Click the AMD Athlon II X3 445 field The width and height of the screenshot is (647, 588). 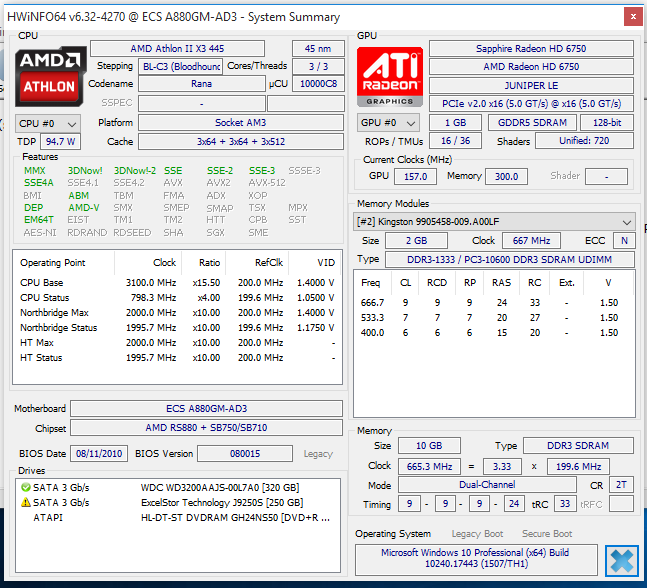pyautogui.click(x=177, y=49)
